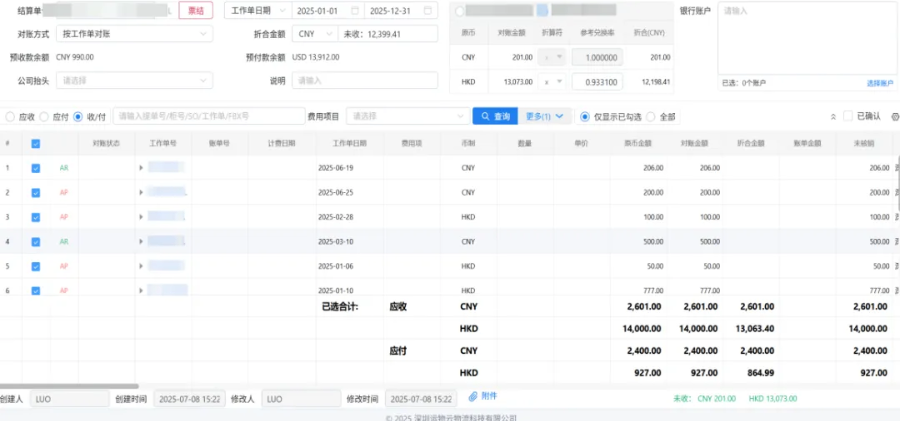The image size is (900, 421).
Task: Click the 银行账户 text area
Action: tap(806, 38)
